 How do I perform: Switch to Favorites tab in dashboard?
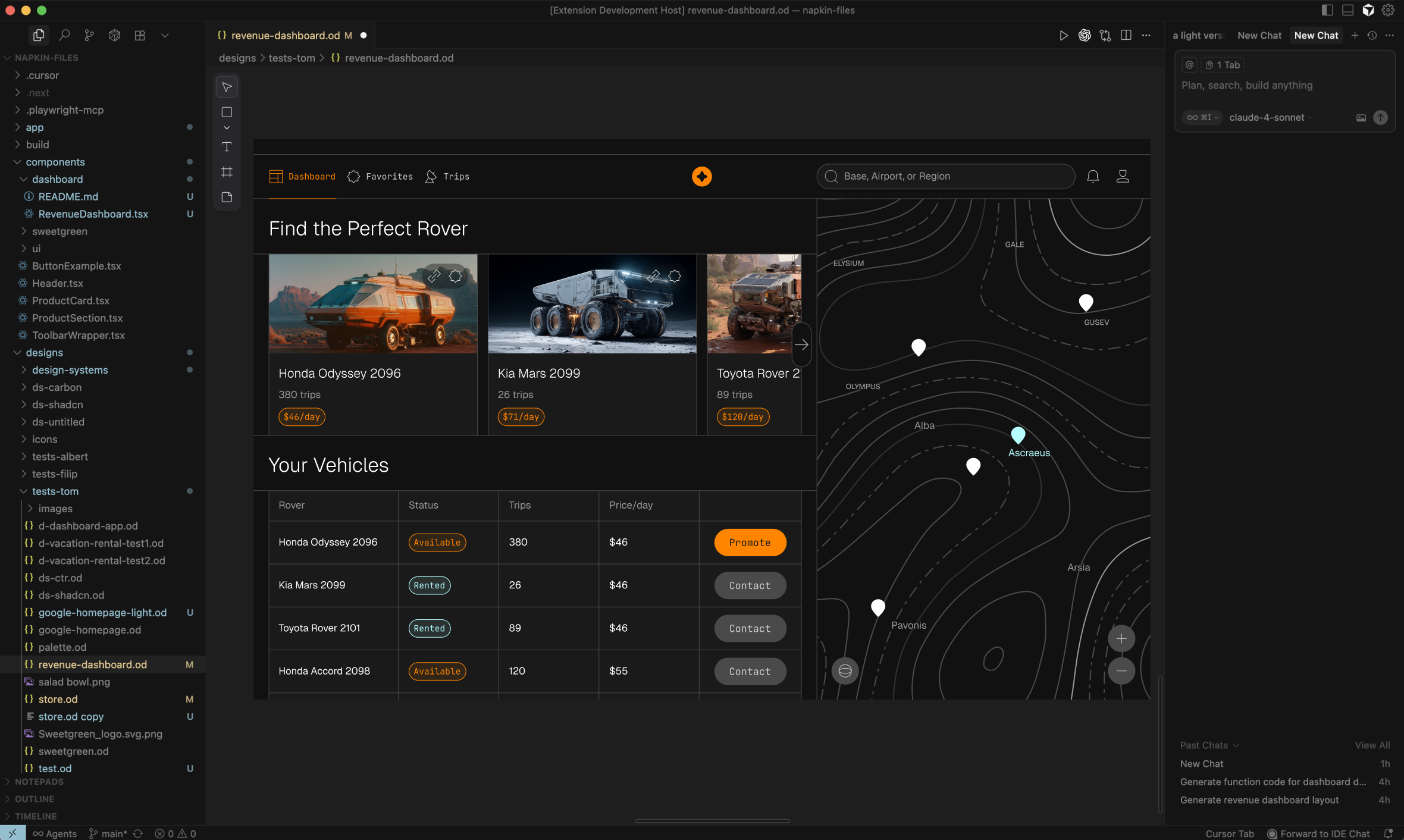[x=380, y=177]
